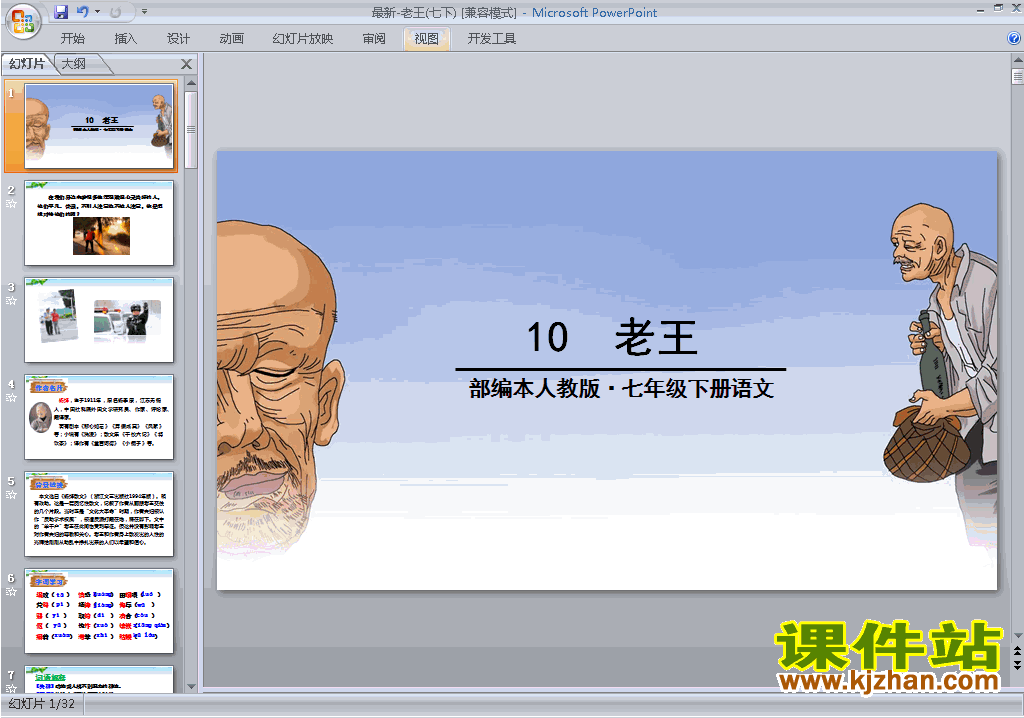1024x718 pixels.
Task: Click status bar text 幻灯片 1/32
Action: pyautogui.click(x=42, y=704)
